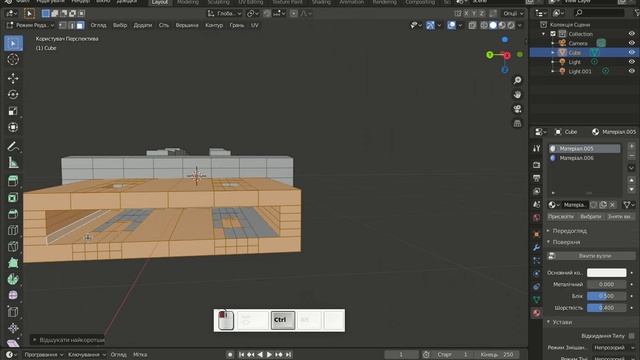Select the Shrink/Fatten tool
Screen dimensions: 640x360
[13, 328]
